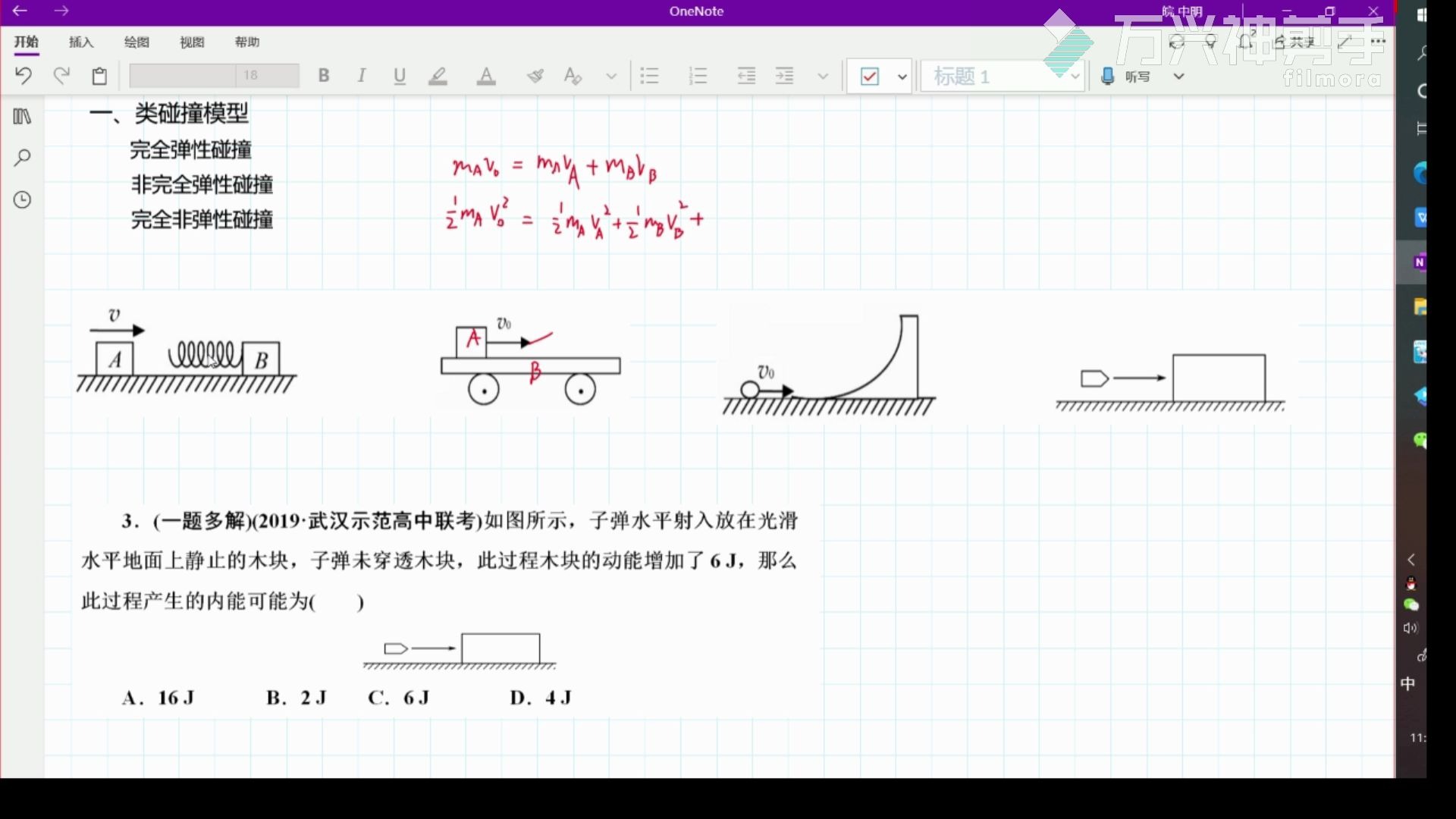Expand the 听写 dictation options arrow
1456x819 pixels.
point(1178,77)
